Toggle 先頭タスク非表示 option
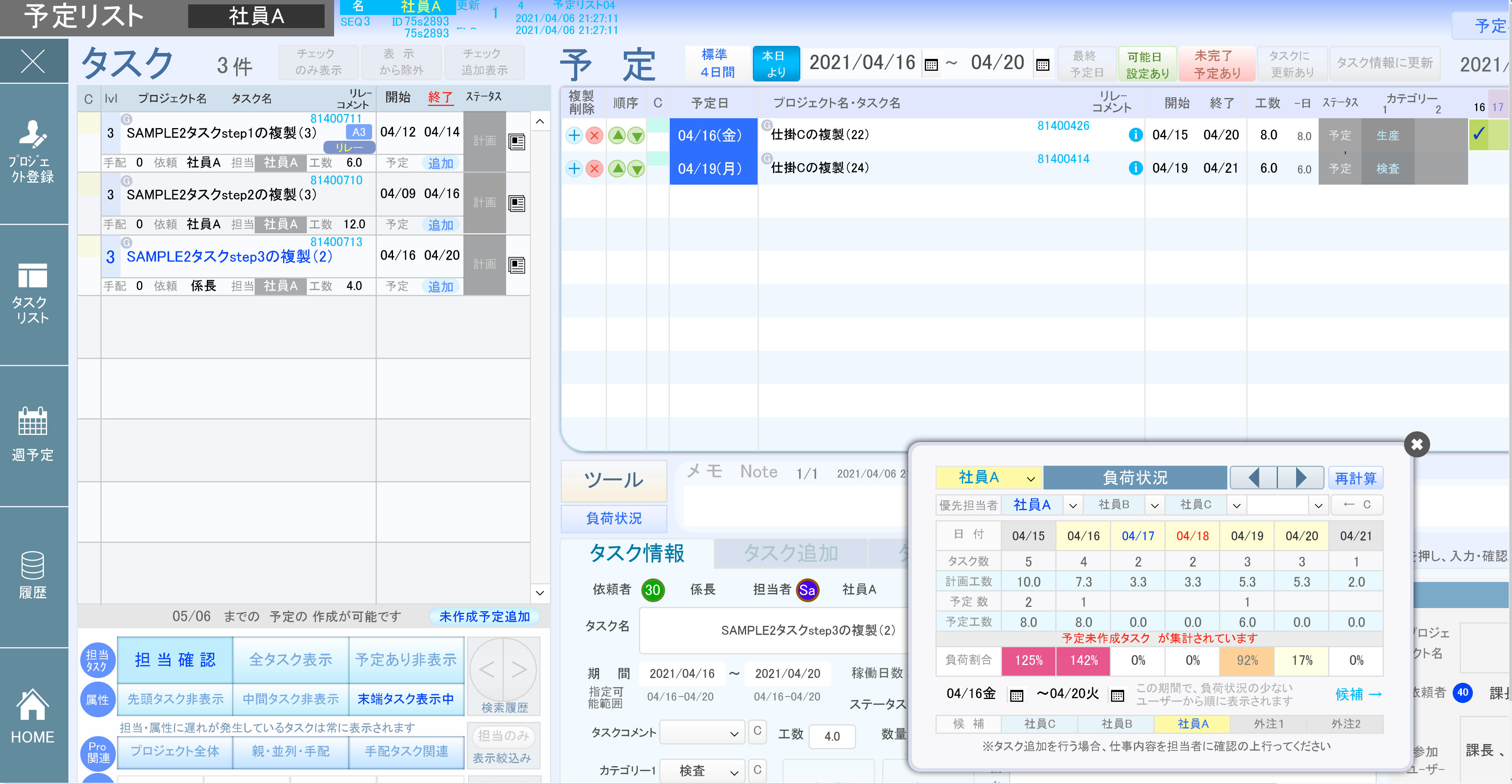The width and height of the screenshot is (1512, 784). (176, 699)
